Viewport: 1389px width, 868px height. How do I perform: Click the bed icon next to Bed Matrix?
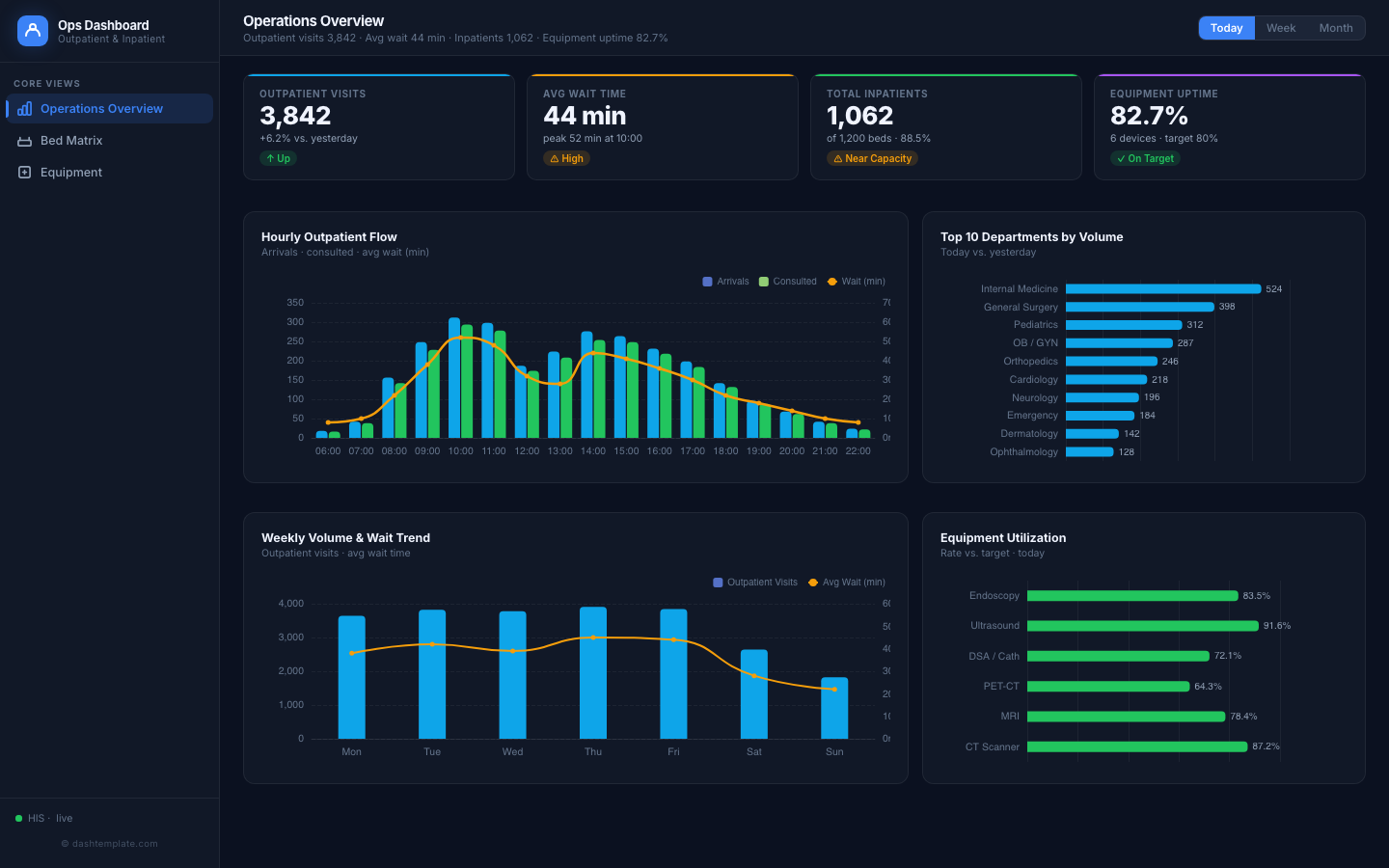[24, 141]
